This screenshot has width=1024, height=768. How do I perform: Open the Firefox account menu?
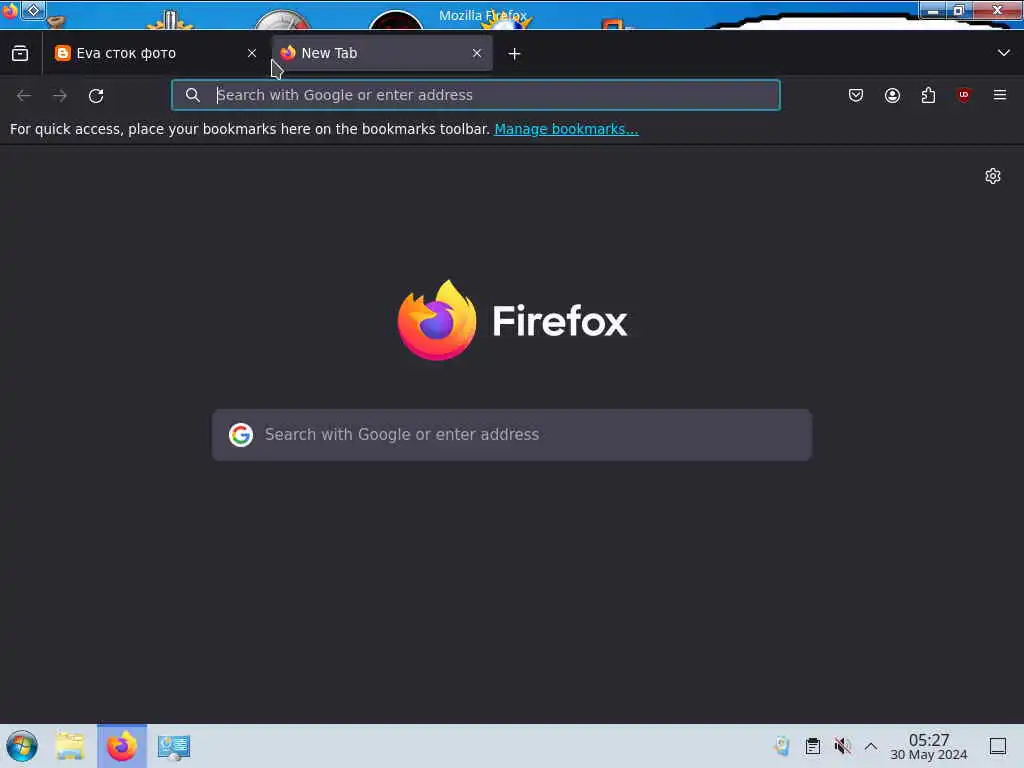892,95
